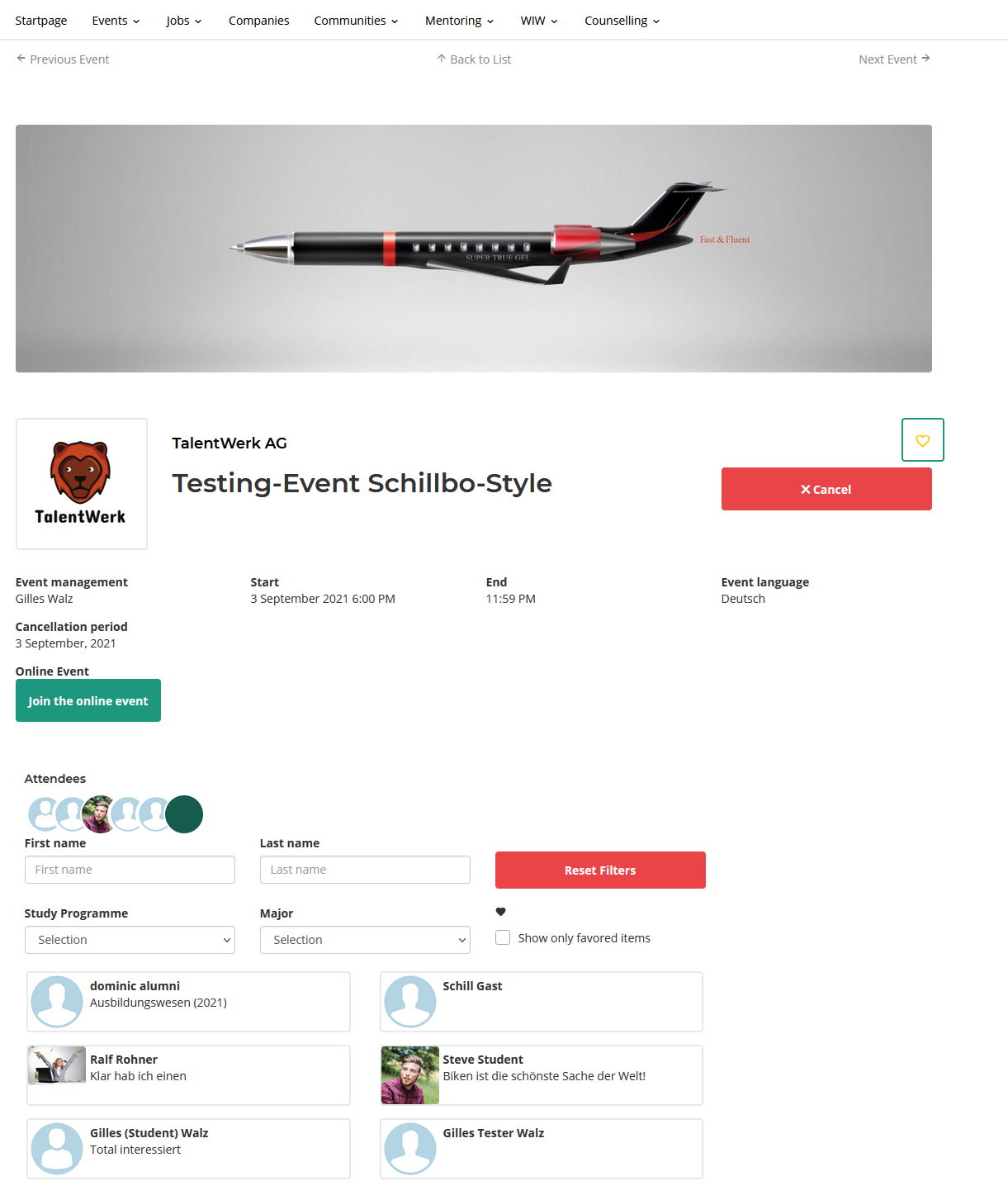This screenshot has height=1200, width=1008.
Task: Go to Next Event link
Action: pos(894,59)
